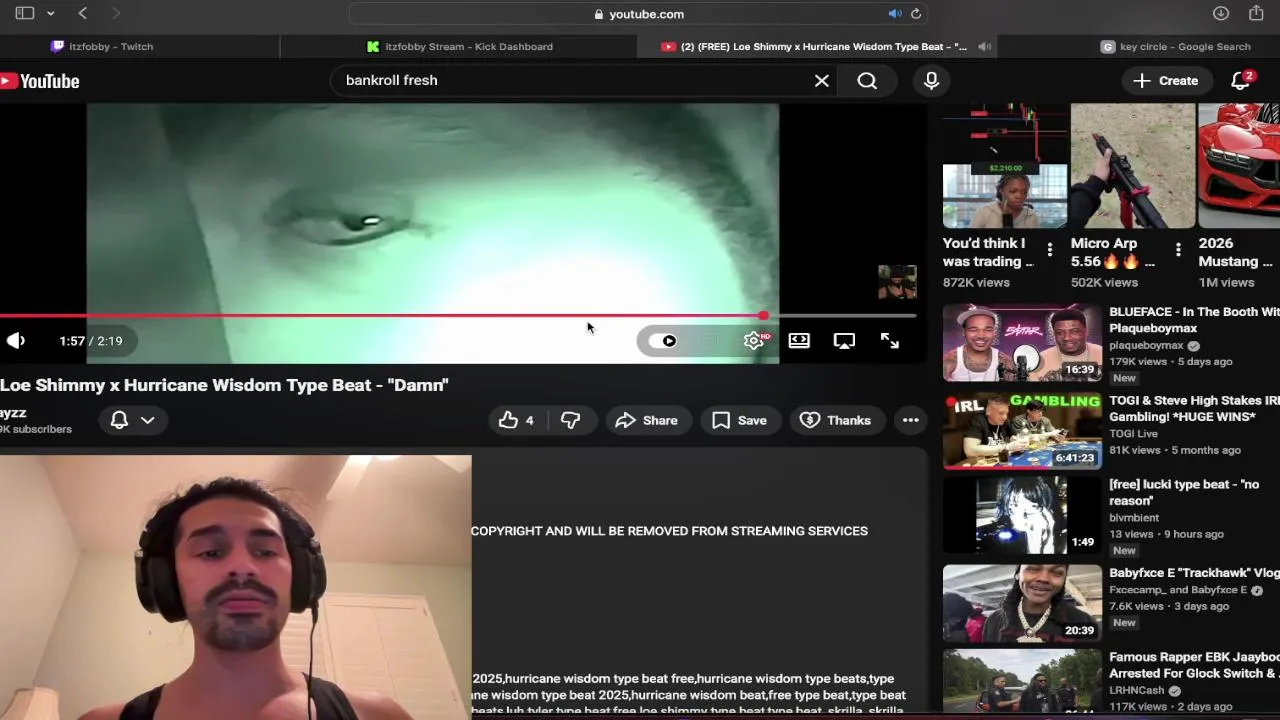Click the video title Loe Shimmy x Hurricane Wisdom
This screenshot has width=1280, height=720.
(x=224, y=385)
